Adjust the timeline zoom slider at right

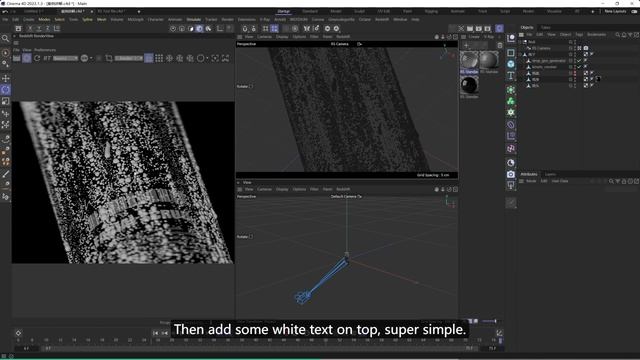tap(489, 321)
